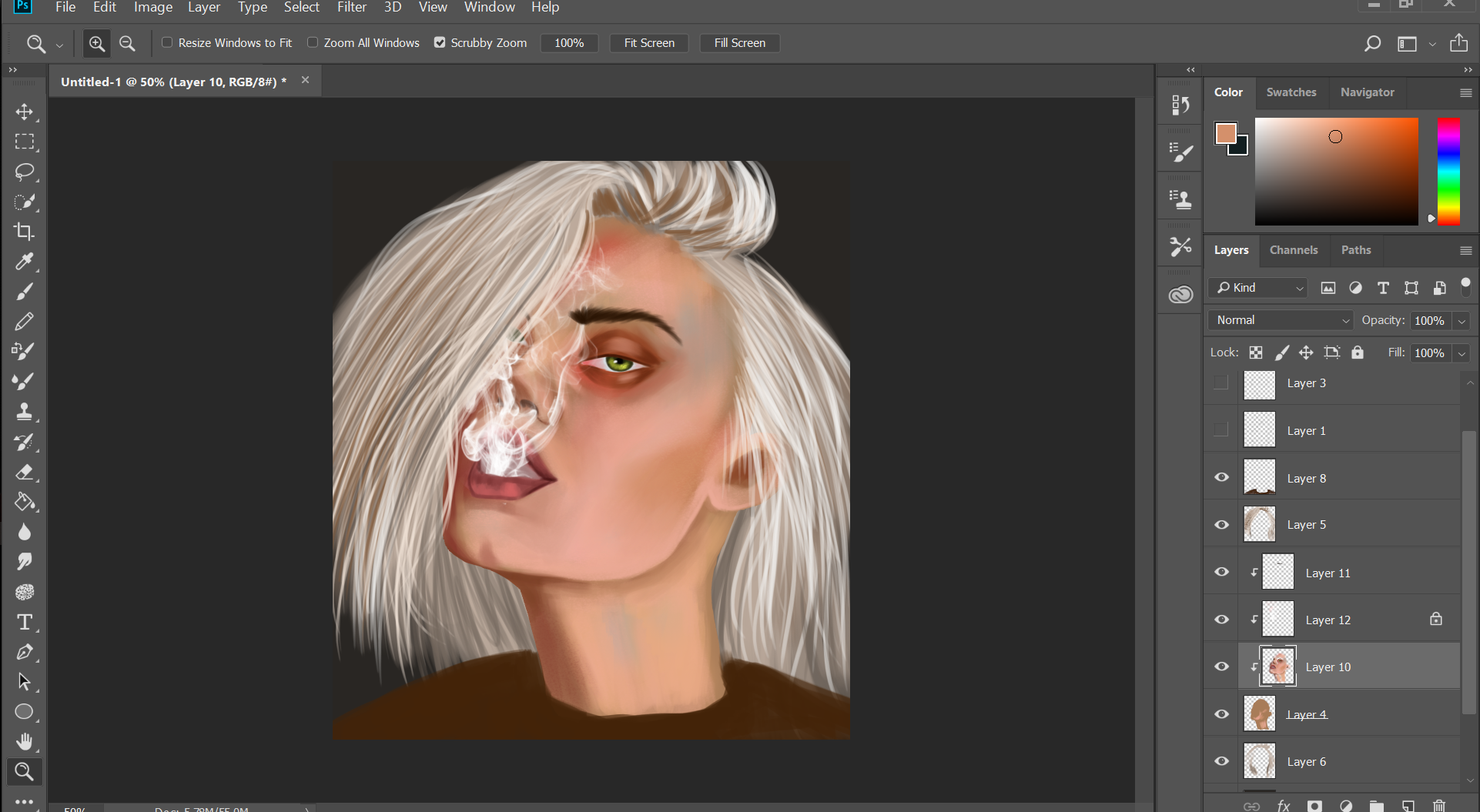
Task: Select the Eraser tool
Action: click(x=25, y=472)
